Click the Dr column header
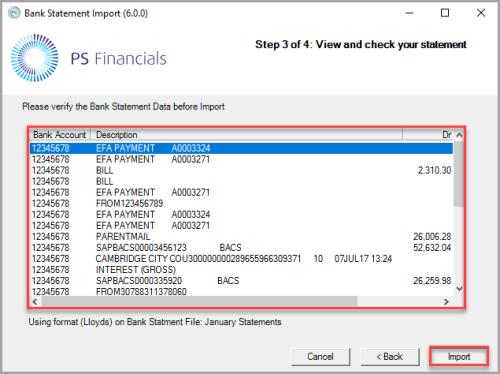The height and width of the screenshot is (374, 500). point(428,135)
